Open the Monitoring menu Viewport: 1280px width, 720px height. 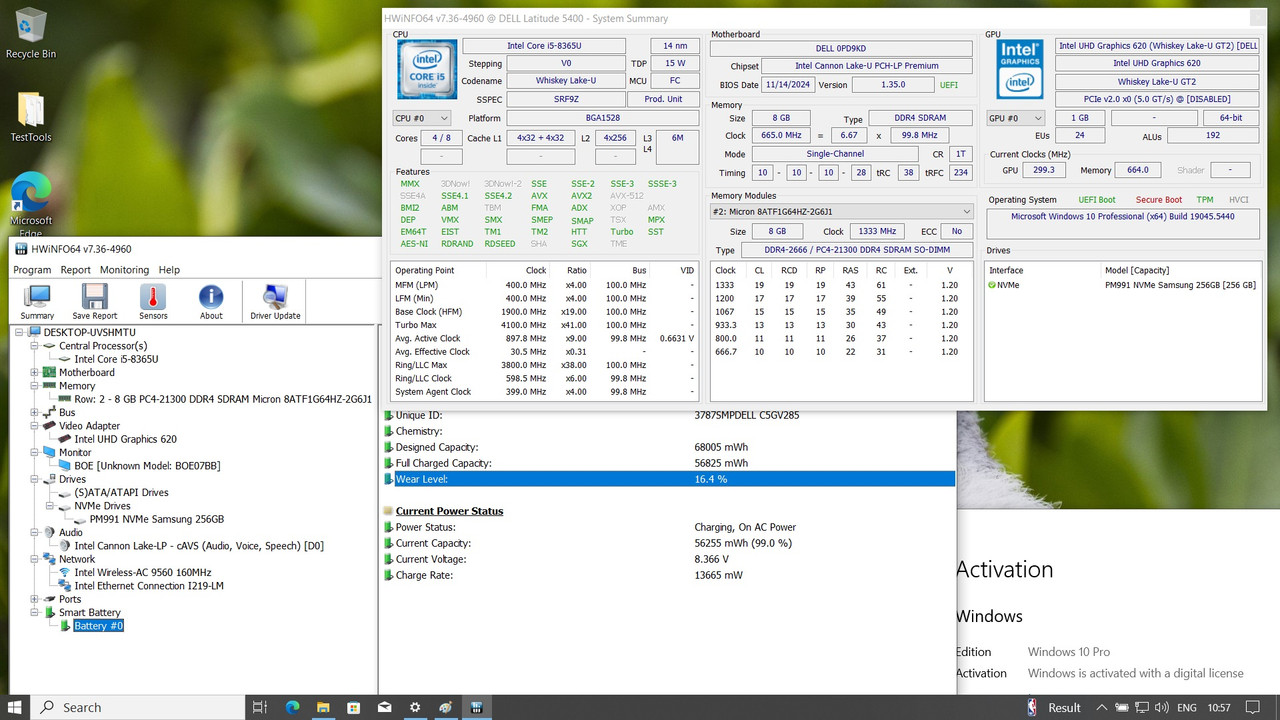point(124,270)
